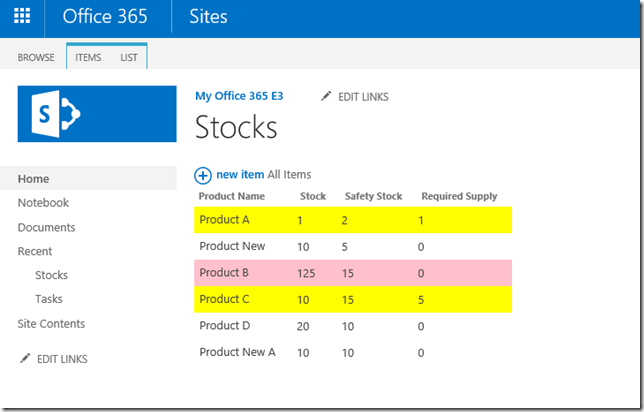Click the Office 365 brand link
This screenshot has width=644, height=412.
point(104,17)
